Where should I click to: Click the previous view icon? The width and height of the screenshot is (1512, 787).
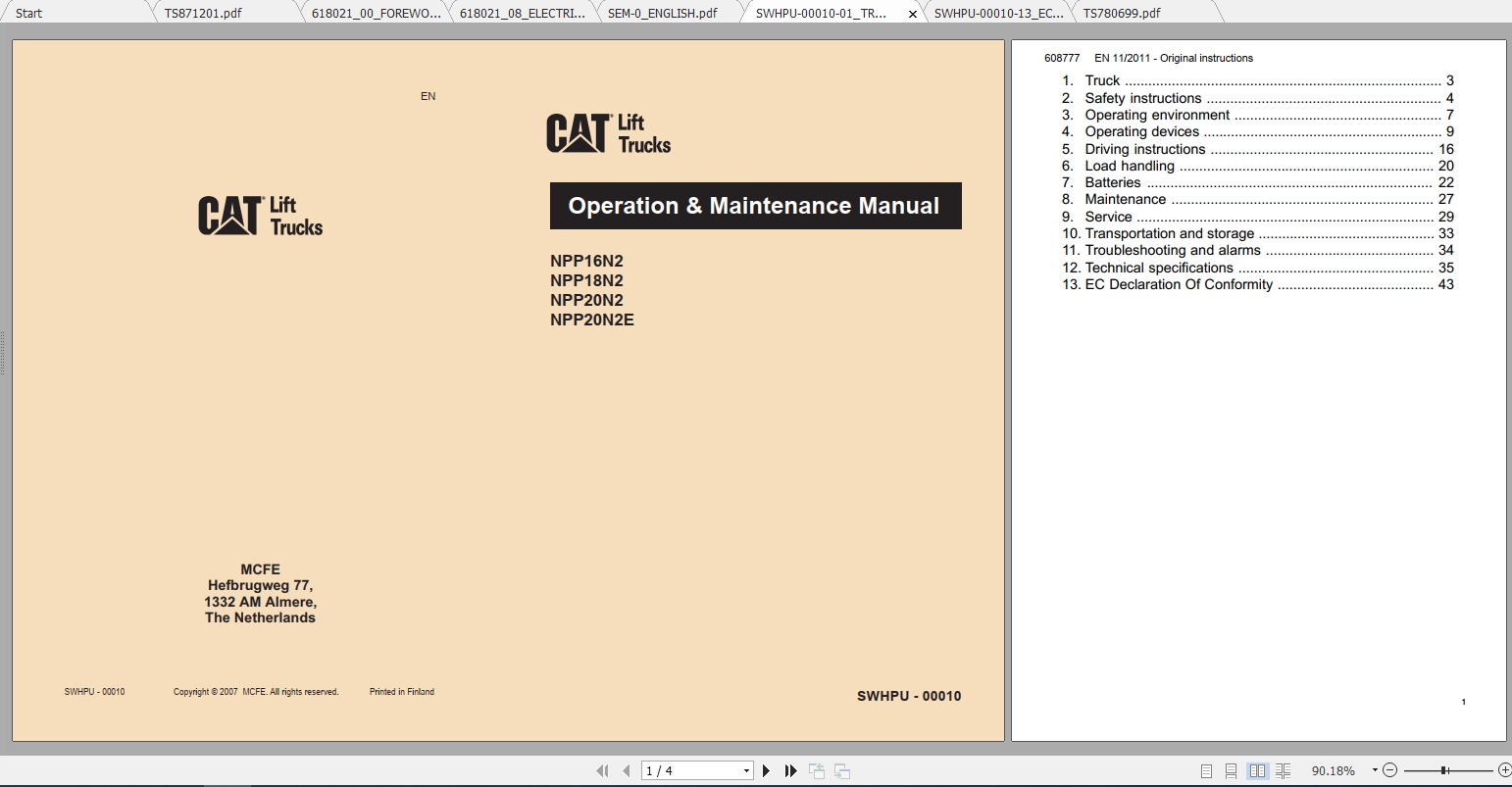click(x=818, y=771)
